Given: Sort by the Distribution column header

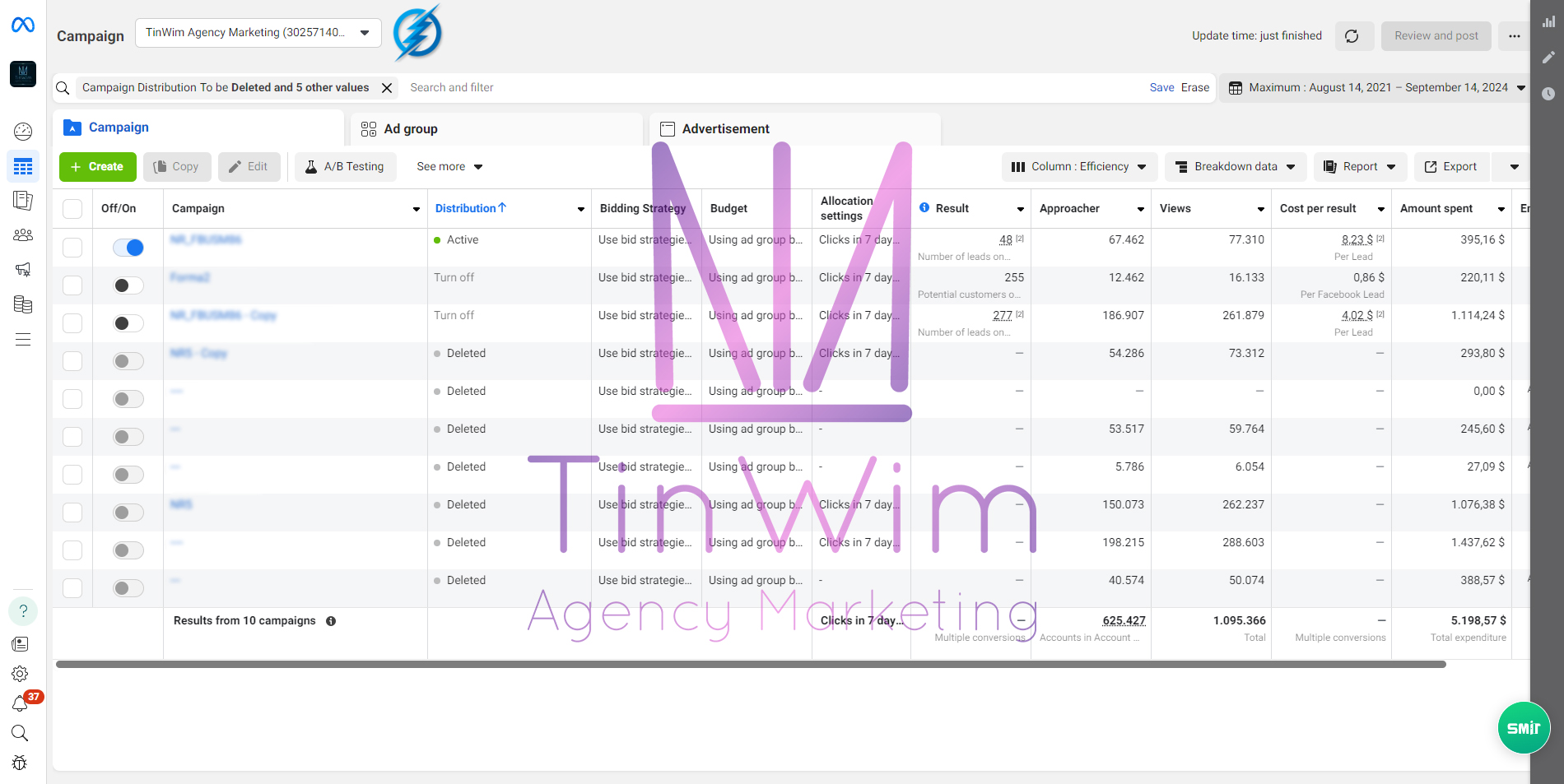Looking at the screenshot, I should pyautogui.click(x=471, y=208).
